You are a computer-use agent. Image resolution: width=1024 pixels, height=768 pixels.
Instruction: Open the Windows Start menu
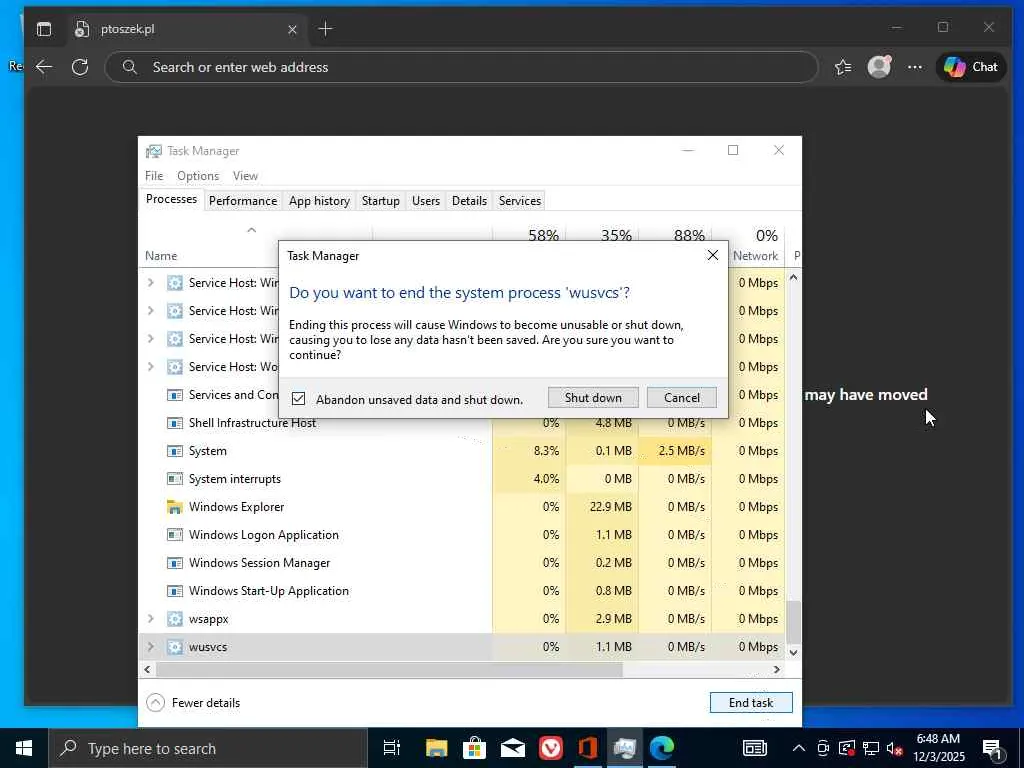pyautogui.click(x=24, y=748)
